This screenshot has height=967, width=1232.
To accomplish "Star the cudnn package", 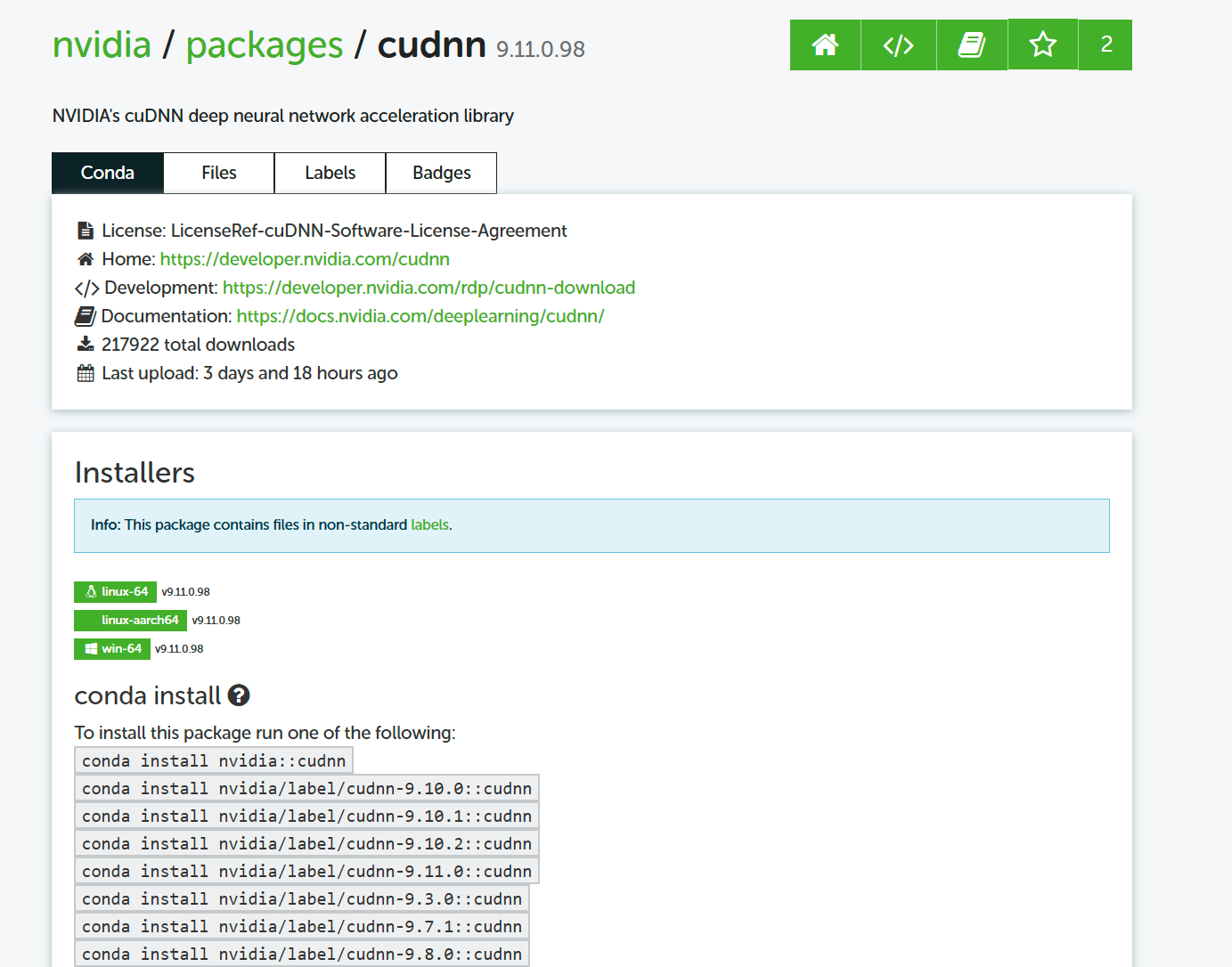I will click(1042, 45).
